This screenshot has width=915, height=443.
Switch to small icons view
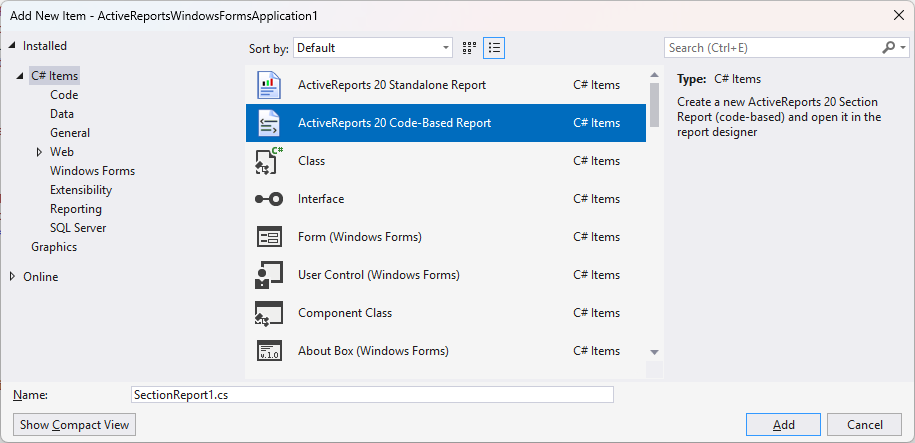click(469, 48)
